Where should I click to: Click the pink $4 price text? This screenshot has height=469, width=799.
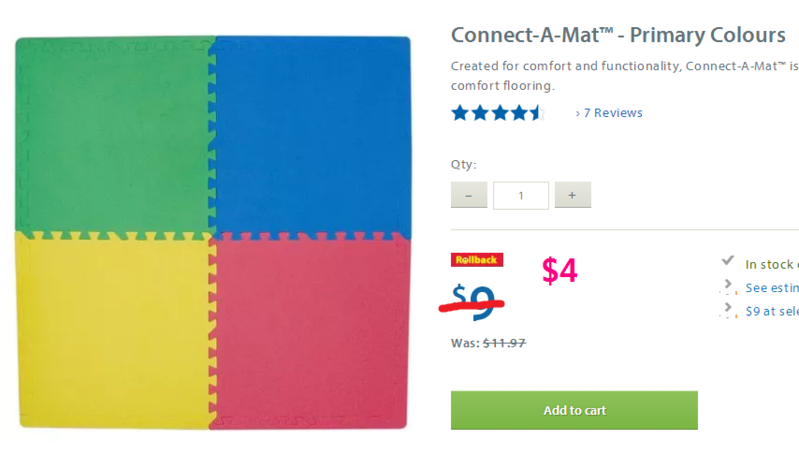pos(560,271)
